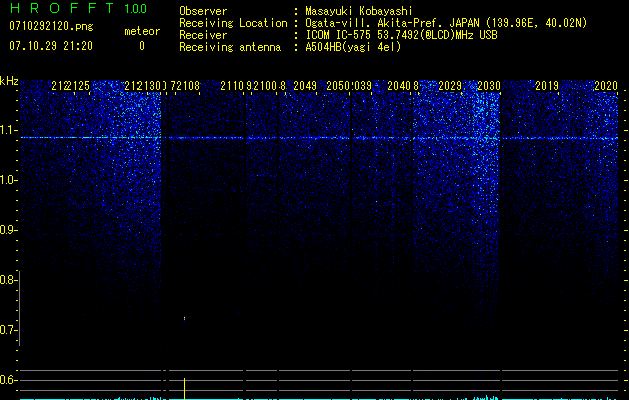This screenshot has width=629, height=400.
Task: Click the 'Observer' field label
Action: point(203,11)
